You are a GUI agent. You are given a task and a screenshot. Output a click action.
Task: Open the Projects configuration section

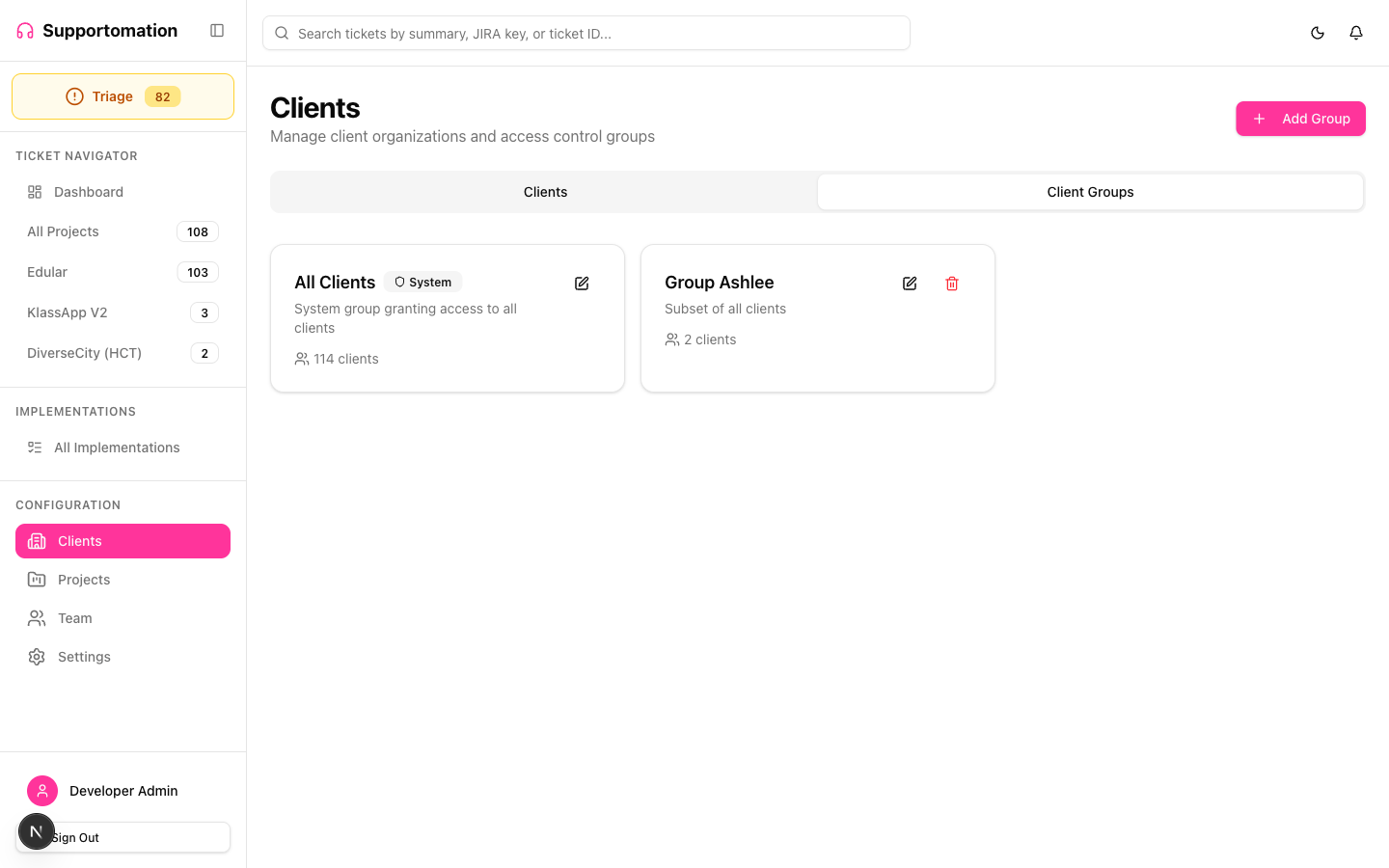coord(83,580)
